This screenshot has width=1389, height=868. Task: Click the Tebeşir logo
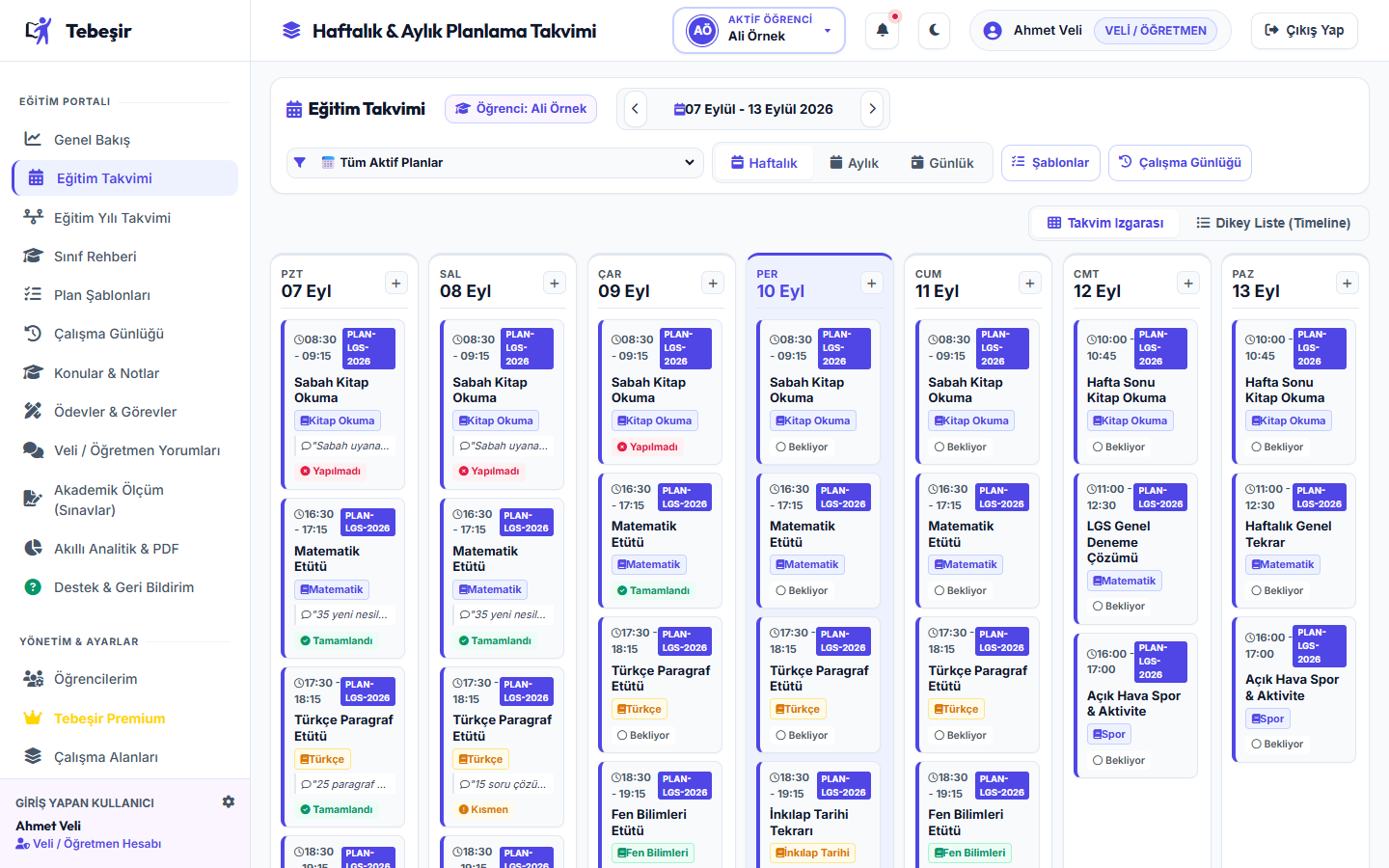pos(78,31)
